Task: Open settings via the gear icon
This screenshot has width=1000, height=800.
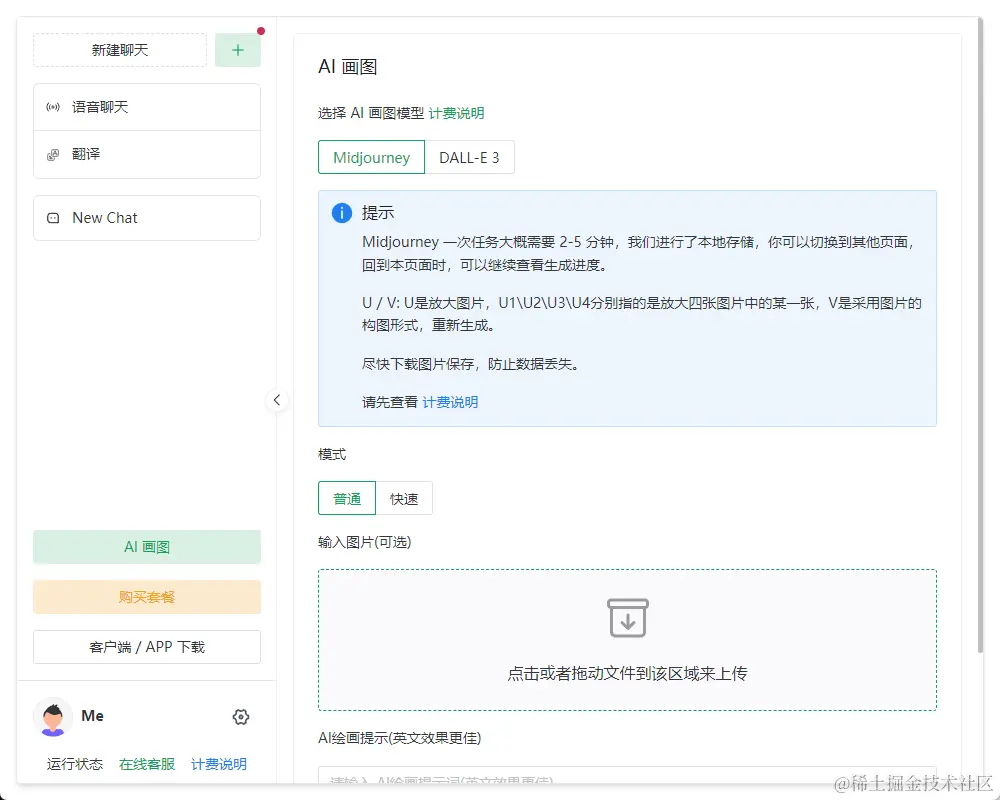Action: pos(240,716)
